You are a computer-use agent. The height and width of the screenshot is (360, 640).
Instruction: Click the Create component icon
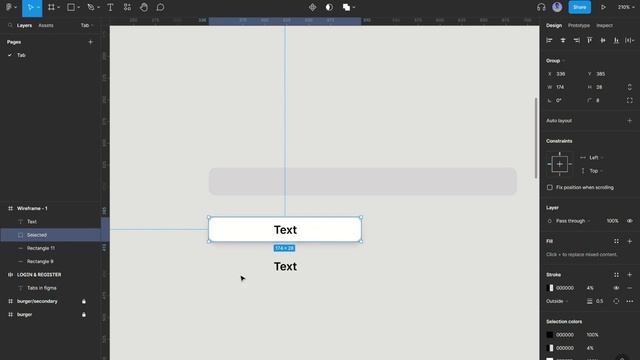point(313,7)
